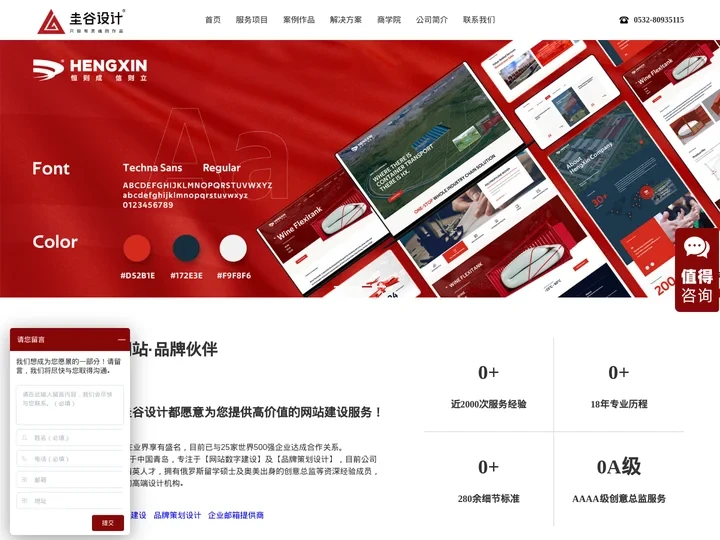The width and height of the screenshot is (720, 540).
Task: Open the 案例作品 menu item
Action: 299,20
